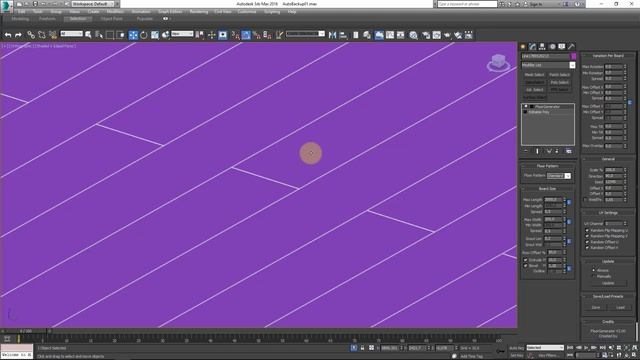Activate the Select Object tool
The height and width of the screenshot is (360, 640).
(x=88, y=35)
